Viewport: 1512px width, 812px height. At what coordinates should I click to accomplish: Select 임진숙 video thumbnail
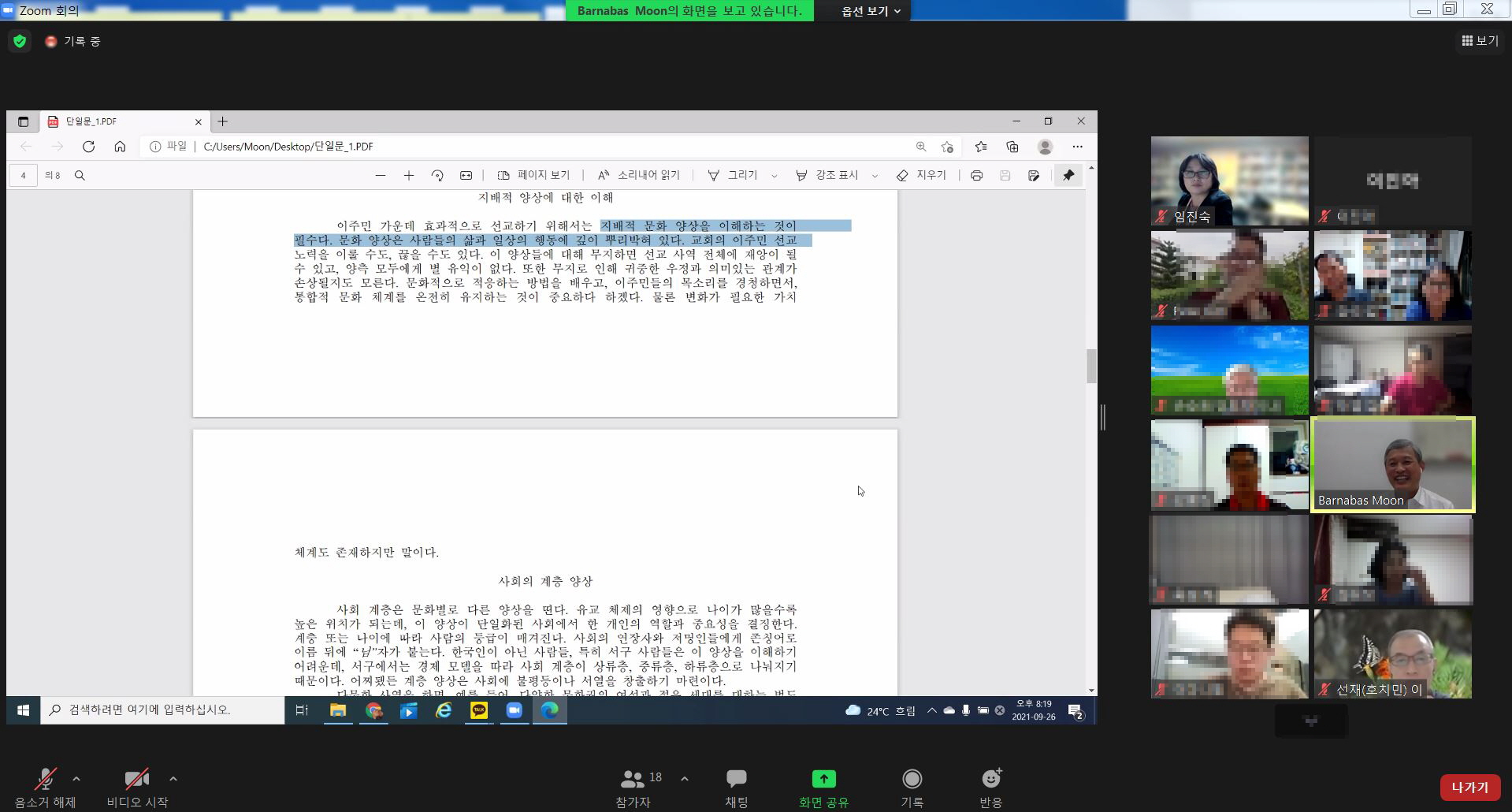tap(1229, 181)
